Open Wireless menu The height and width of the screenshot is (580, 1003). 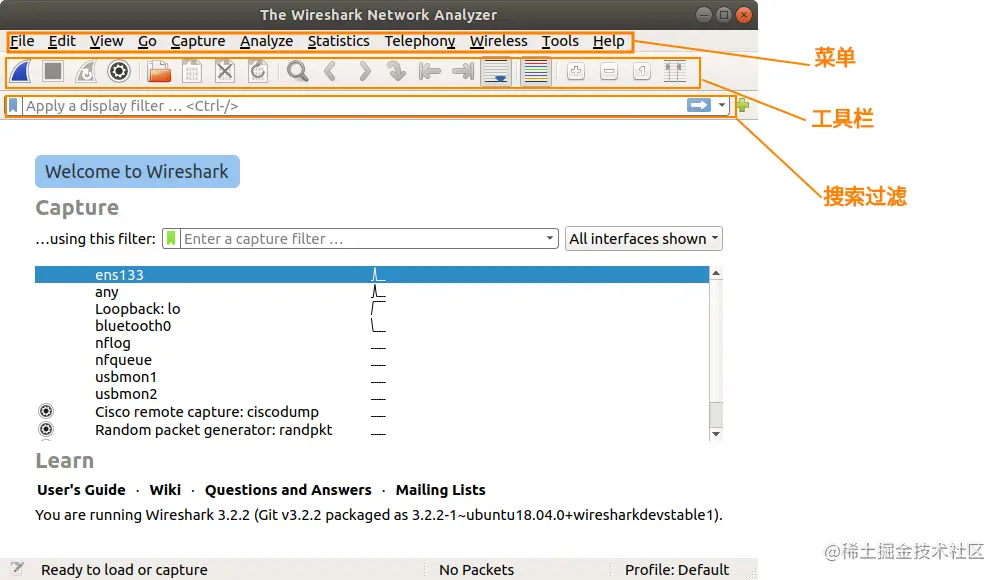click(x=498, y=41)
